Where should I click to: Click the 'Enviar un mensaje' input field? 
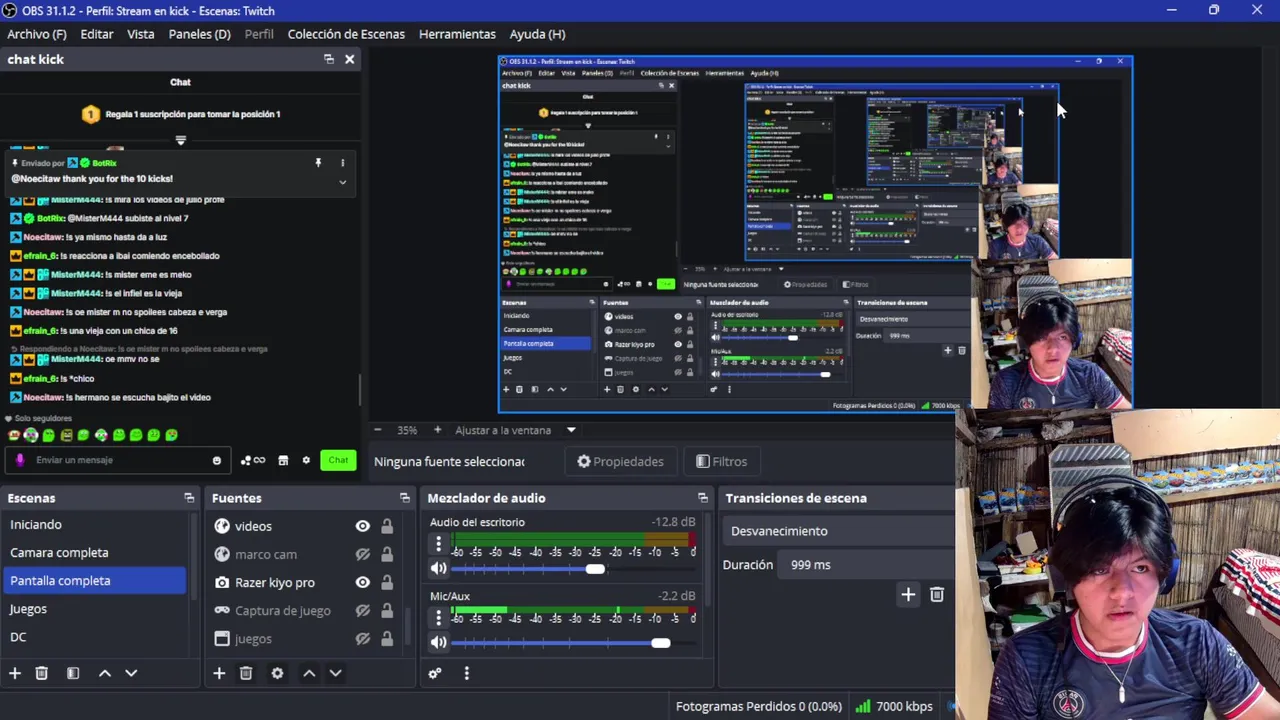[x=120, y=460]
